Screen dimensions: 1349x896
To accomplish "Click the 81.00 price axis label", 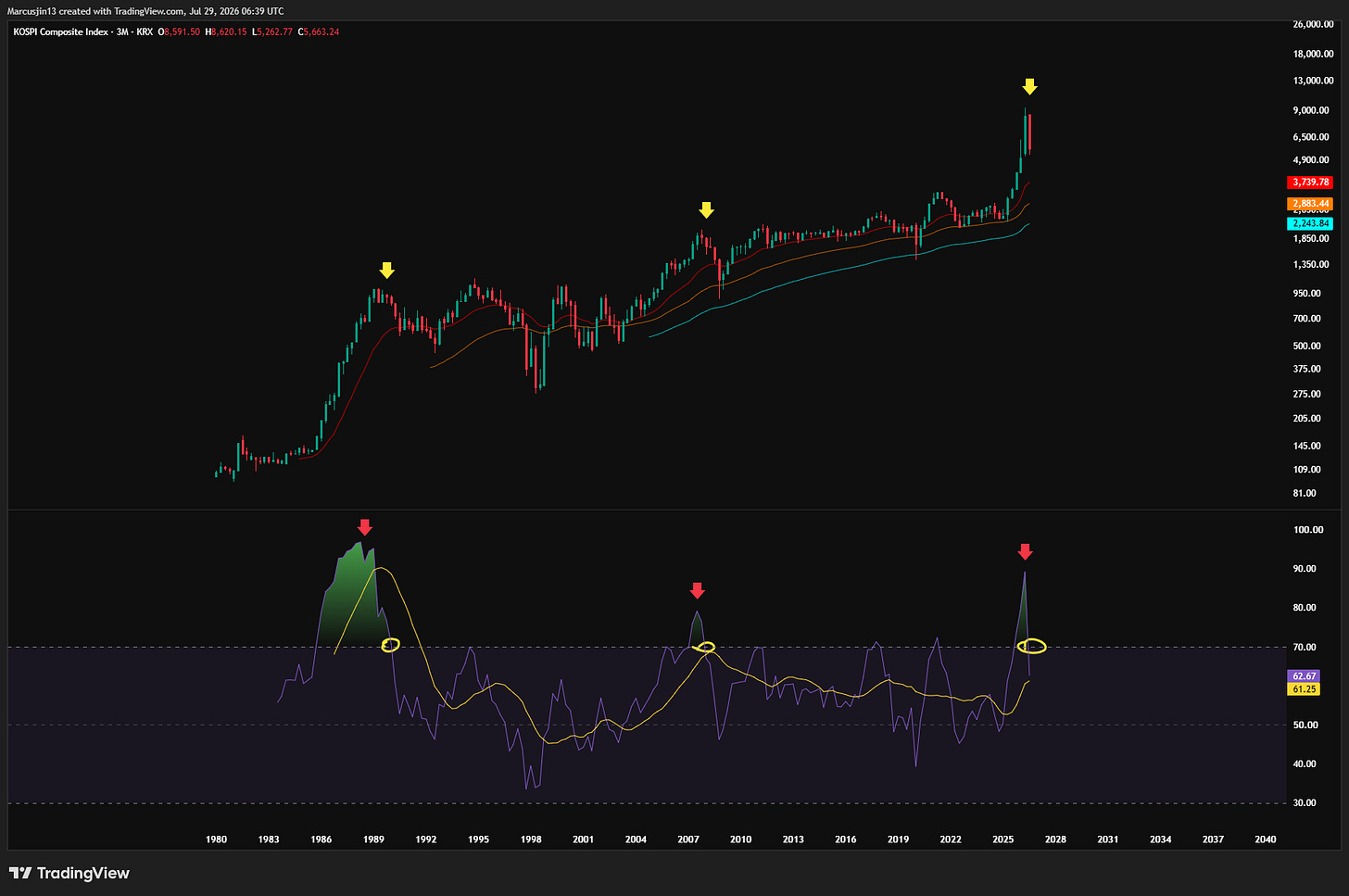I will 1305,494.
